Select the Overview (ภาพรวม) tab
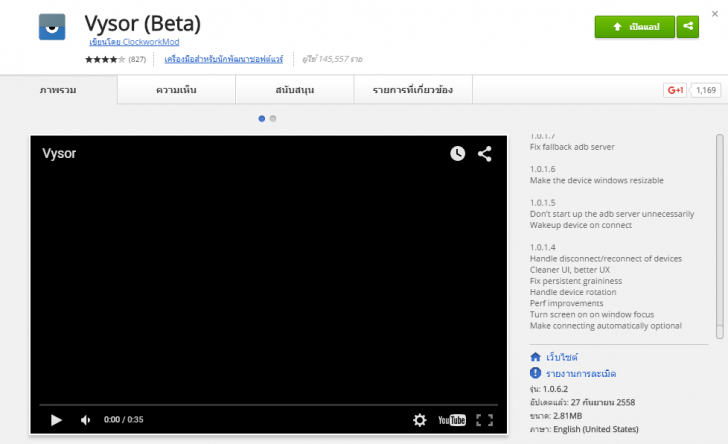Screen dimensions: 728x444 58,90
